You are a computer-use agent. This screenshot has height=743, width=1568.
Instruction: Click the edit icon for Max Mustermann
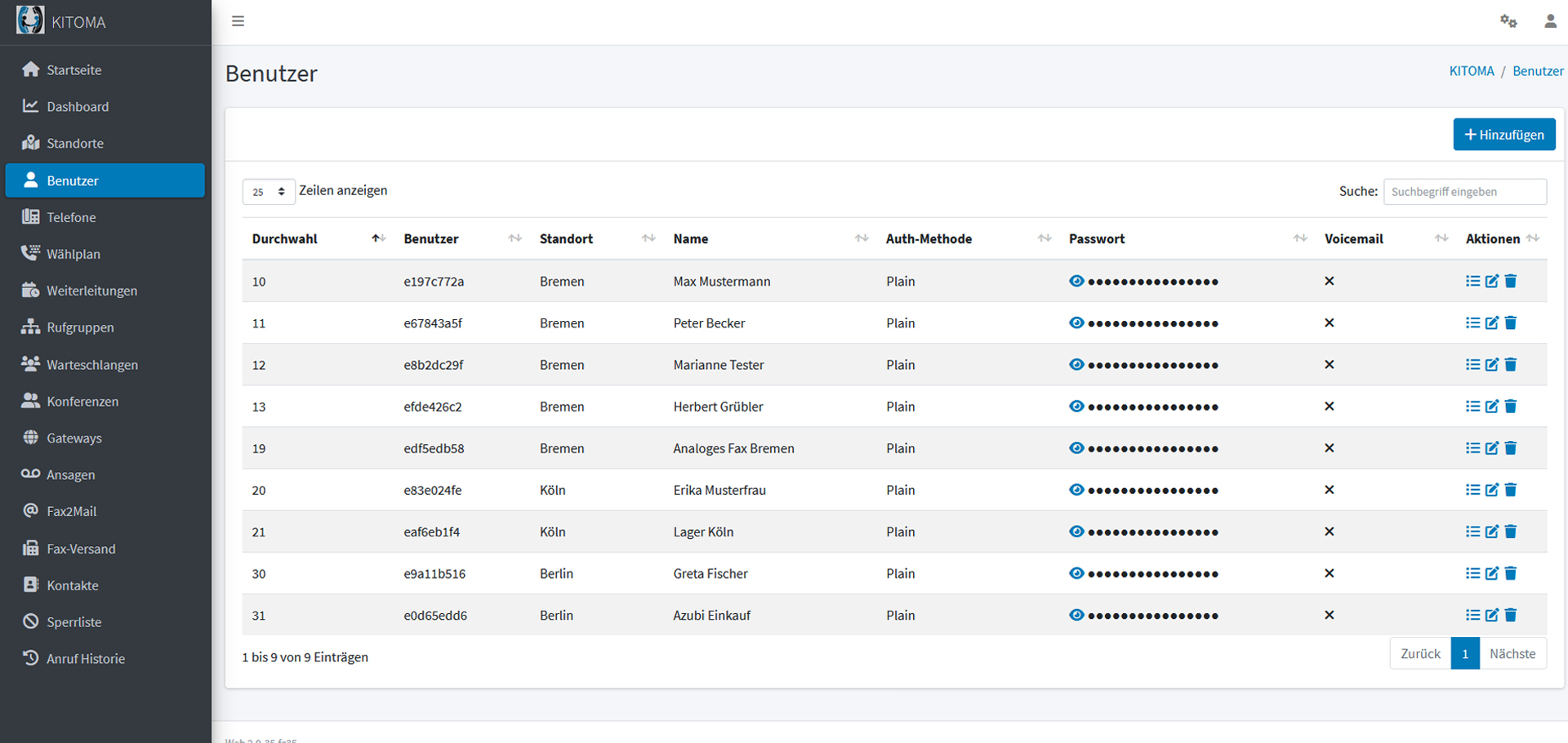click(x=1491, y=281)
